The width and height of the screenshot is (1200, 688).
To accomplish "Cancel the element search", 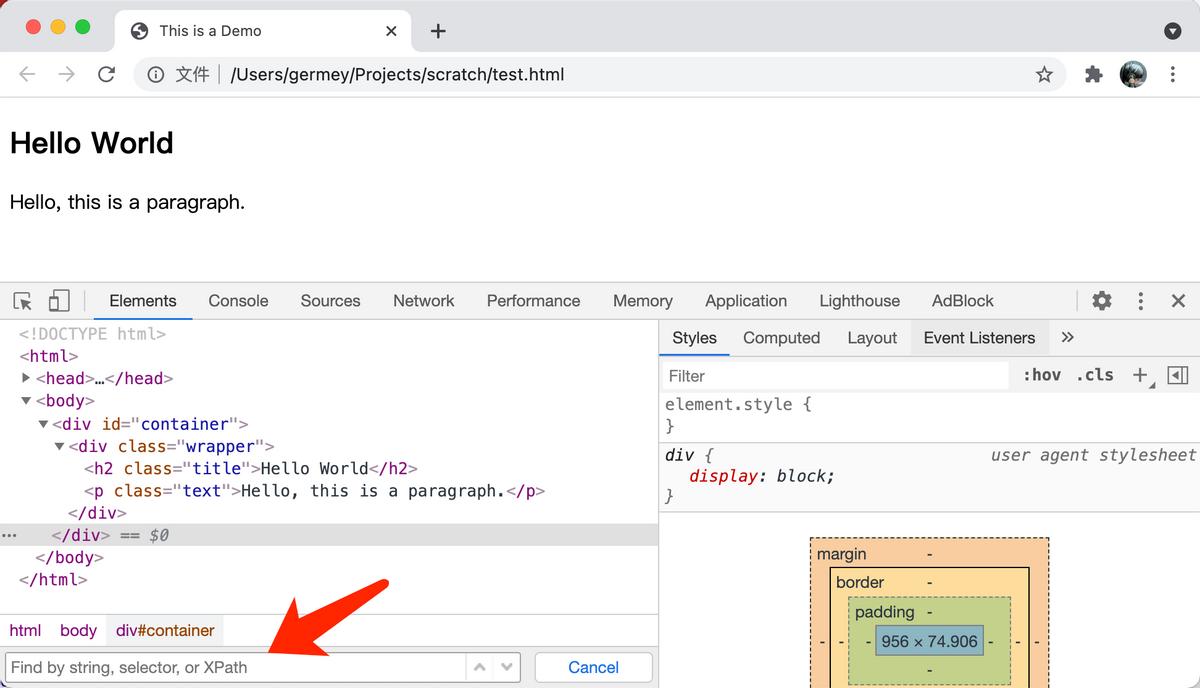I will pyautogui.click(x=593, y=667).
